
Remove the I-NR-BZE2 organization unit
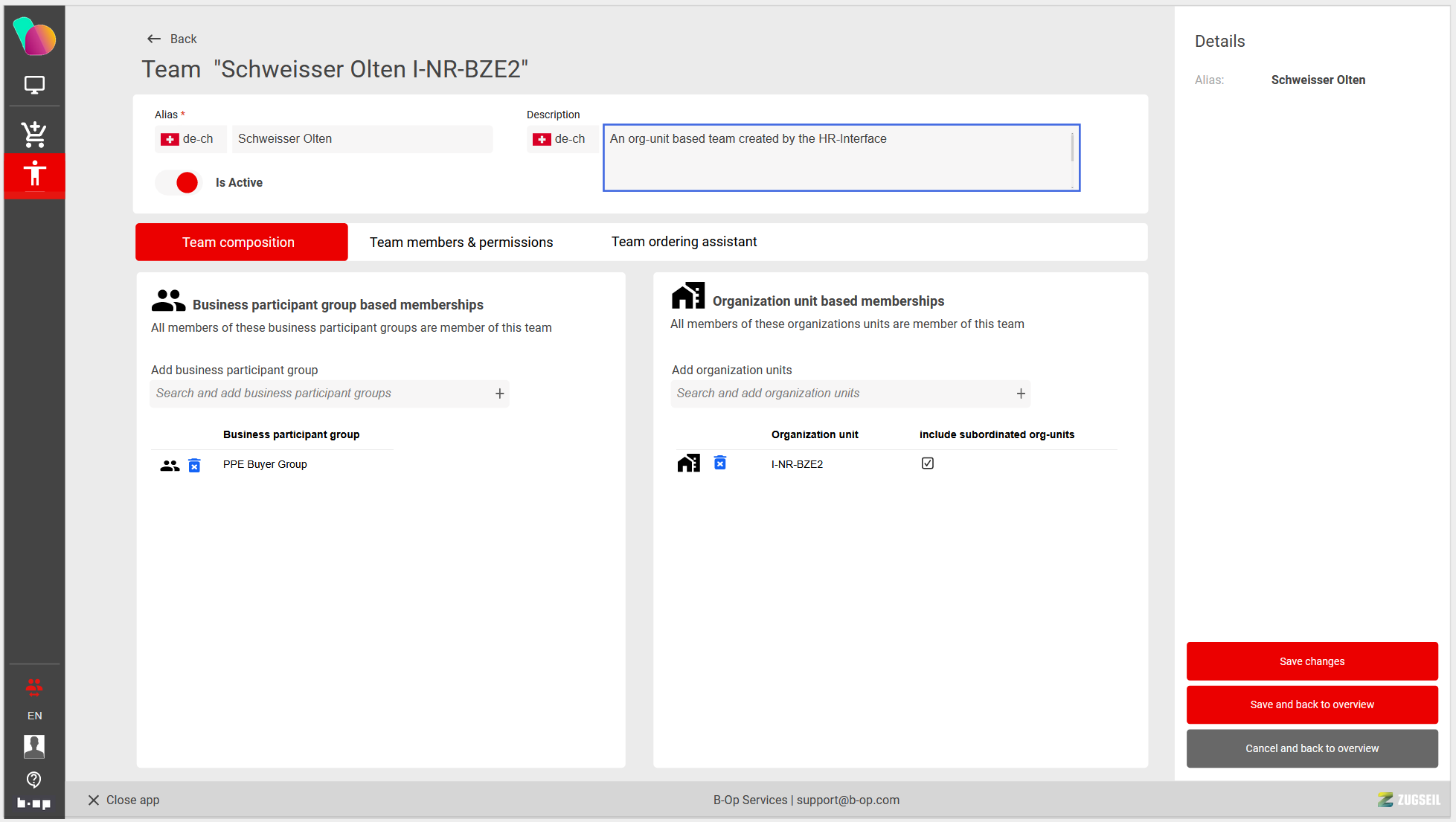click(719, 463)
